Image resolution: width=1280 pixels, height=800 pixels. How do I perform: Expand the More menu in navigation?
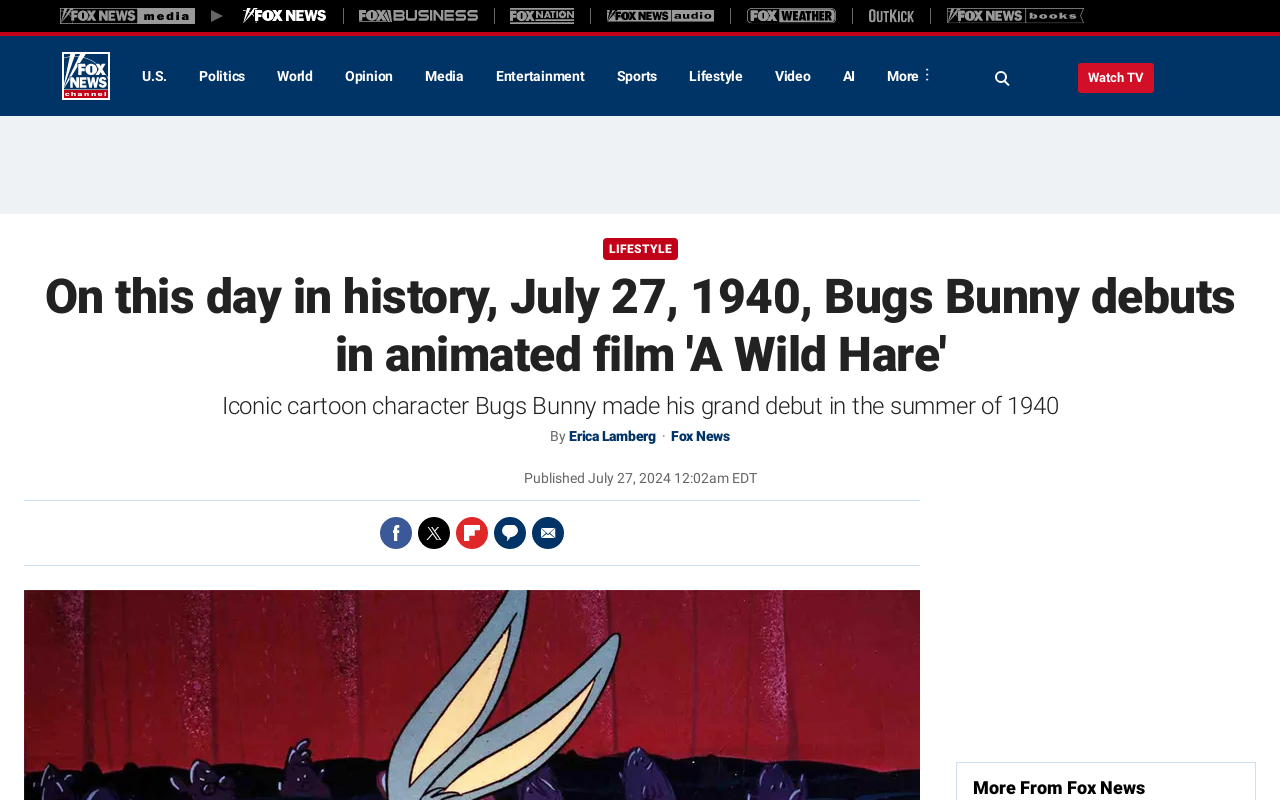coord(908,76)
